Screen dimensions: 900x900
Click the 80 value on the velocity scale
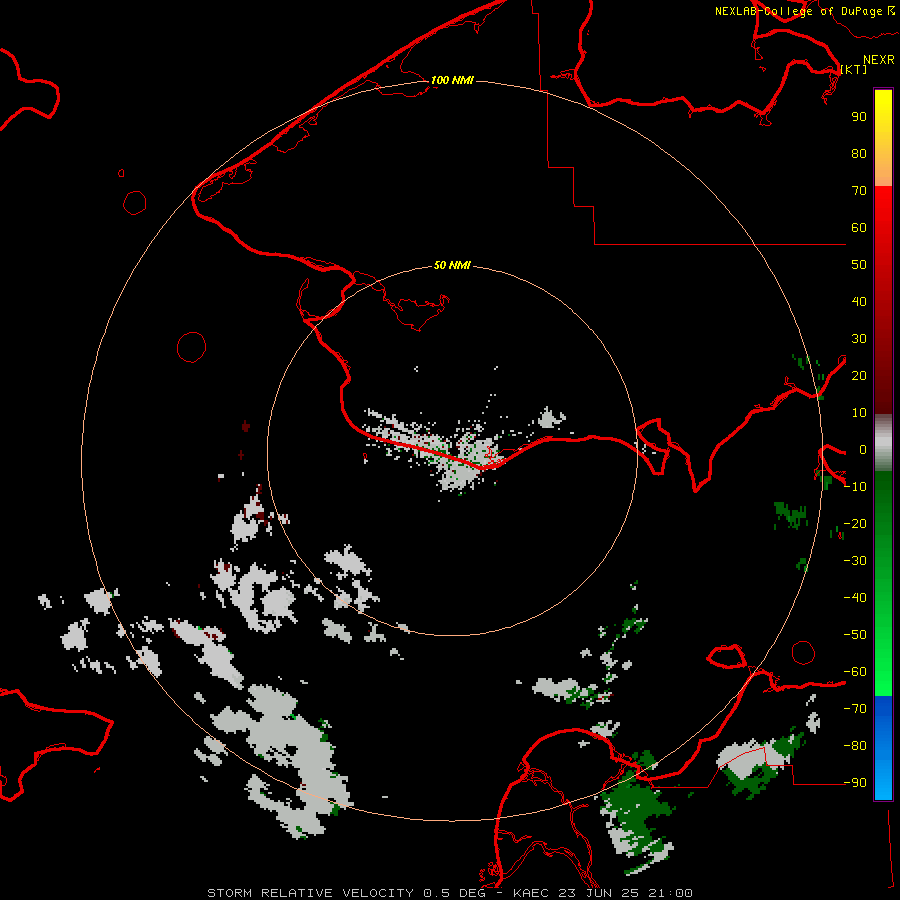point(859,154)
